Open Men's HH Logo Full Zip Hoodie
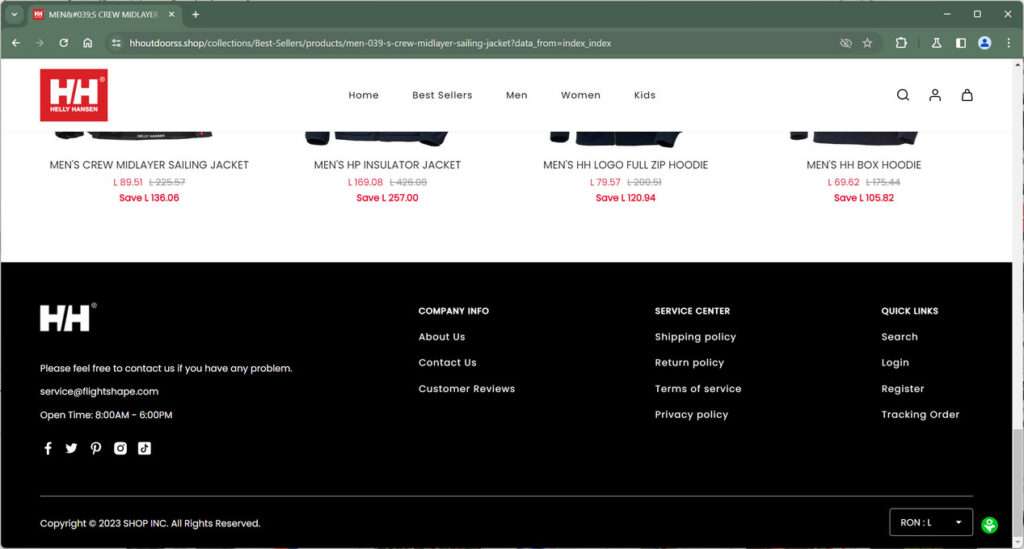The image size is (1024, 549). [x=626, y=165]
